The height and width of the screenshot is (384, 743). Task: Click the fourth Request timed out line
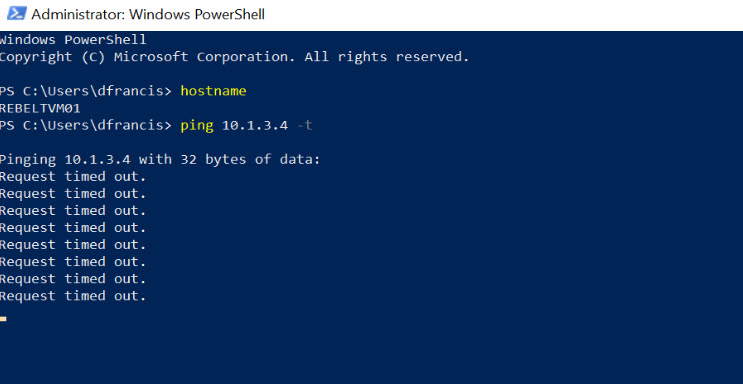(x=73, y=228)
